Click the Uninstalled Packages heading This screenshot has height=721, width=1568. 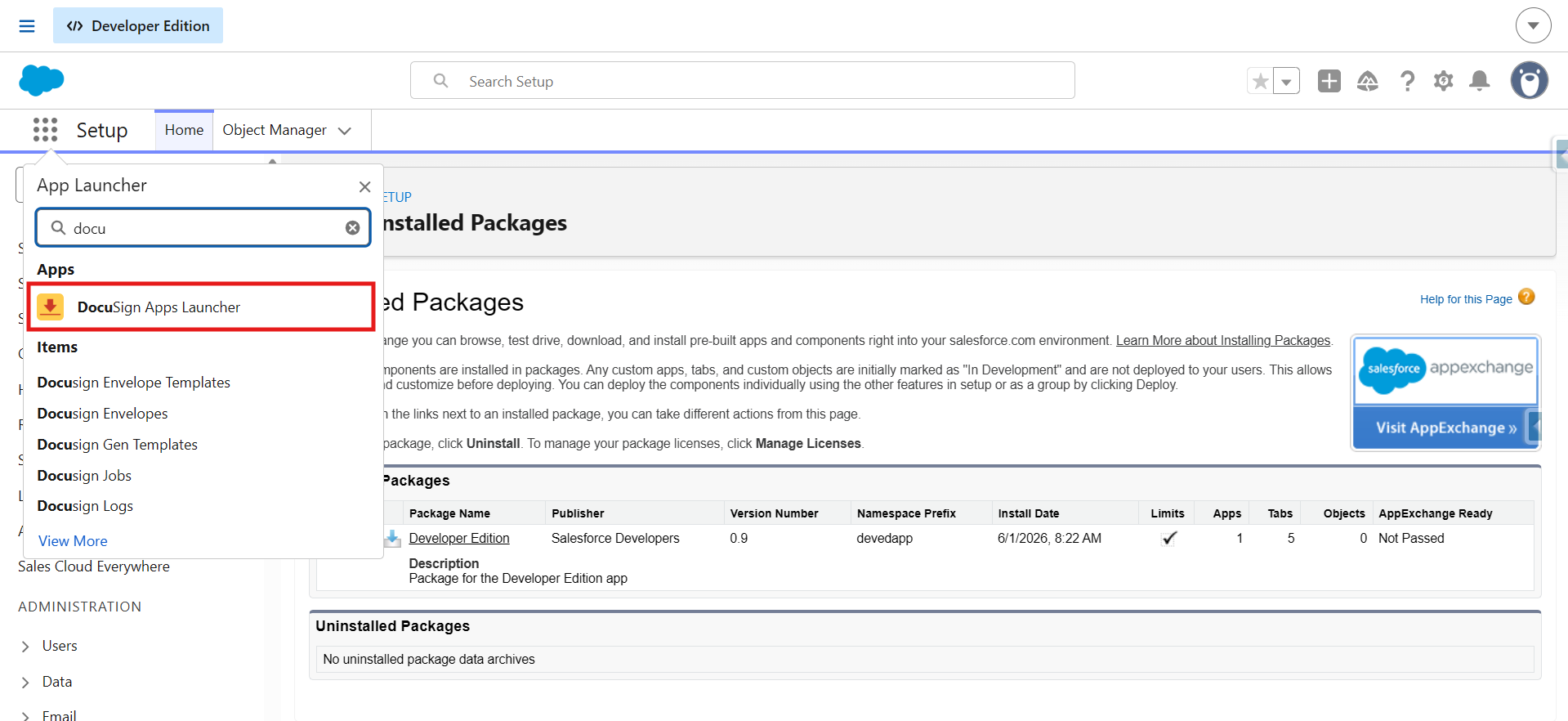click(393, 626)
